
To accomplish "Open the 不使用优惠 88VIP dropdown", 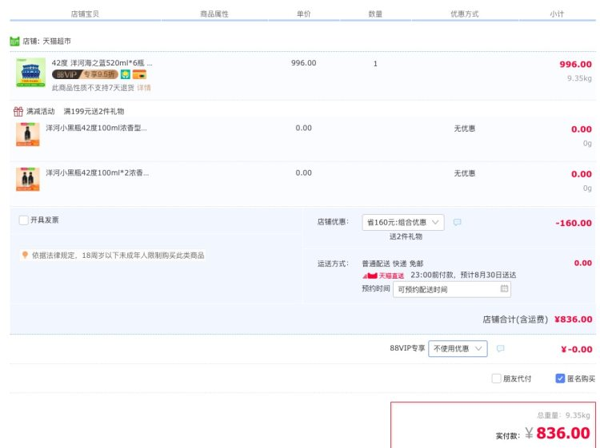I will (458, 349).
